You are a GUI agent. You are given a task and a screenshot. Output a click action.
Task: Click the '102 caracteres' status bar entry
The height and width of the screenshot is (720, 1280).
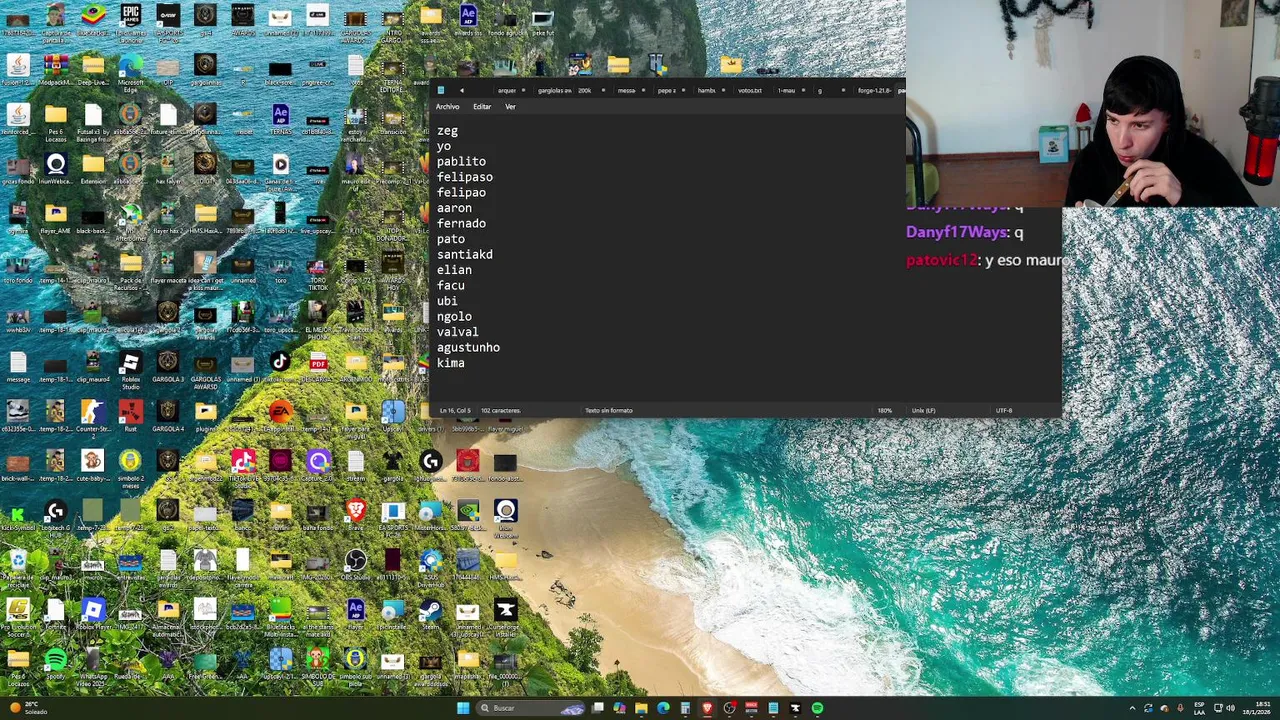pyautogui.click(x=500, y=410)
